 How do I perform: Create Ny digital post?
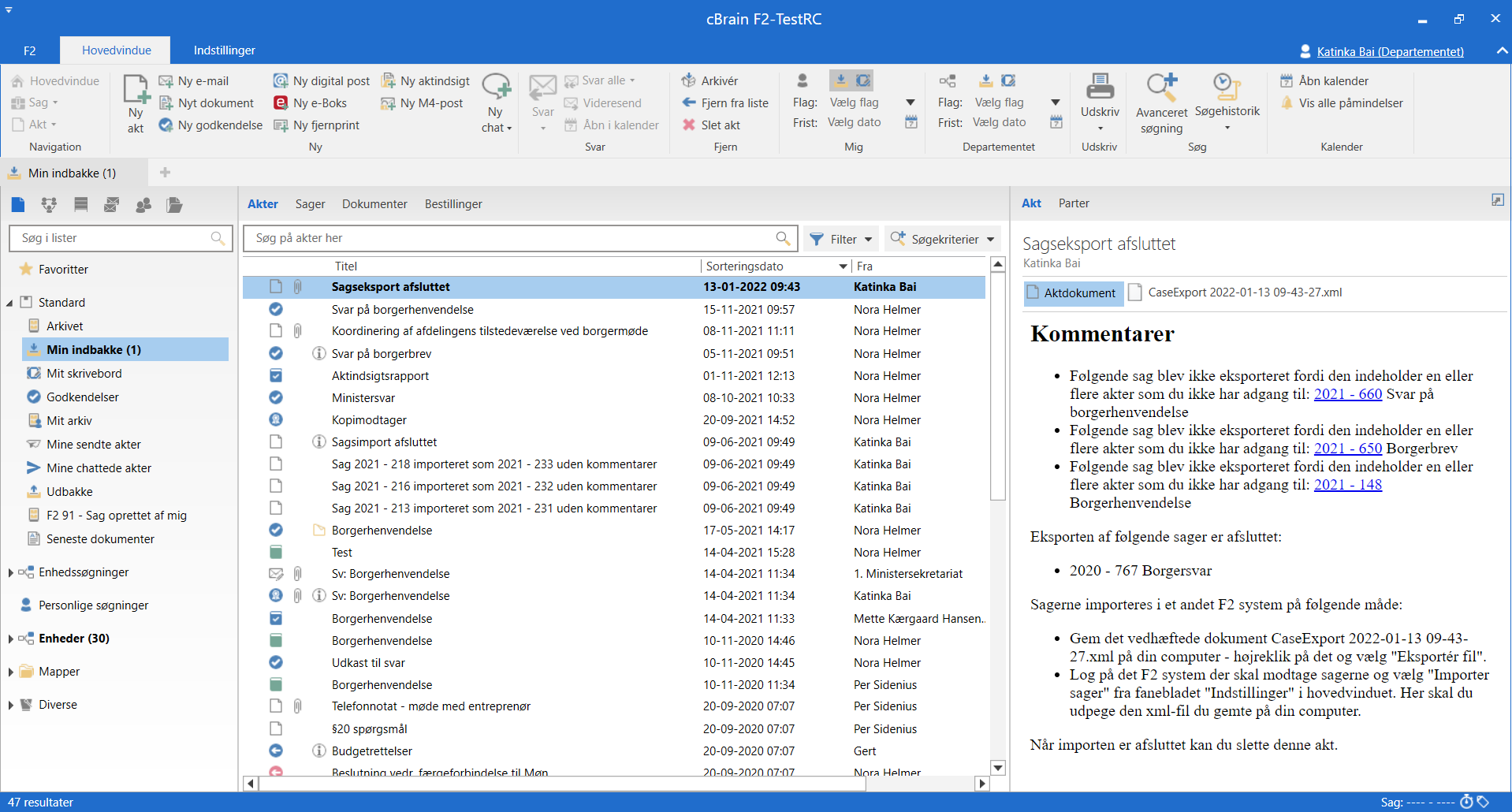pos(322,81)
